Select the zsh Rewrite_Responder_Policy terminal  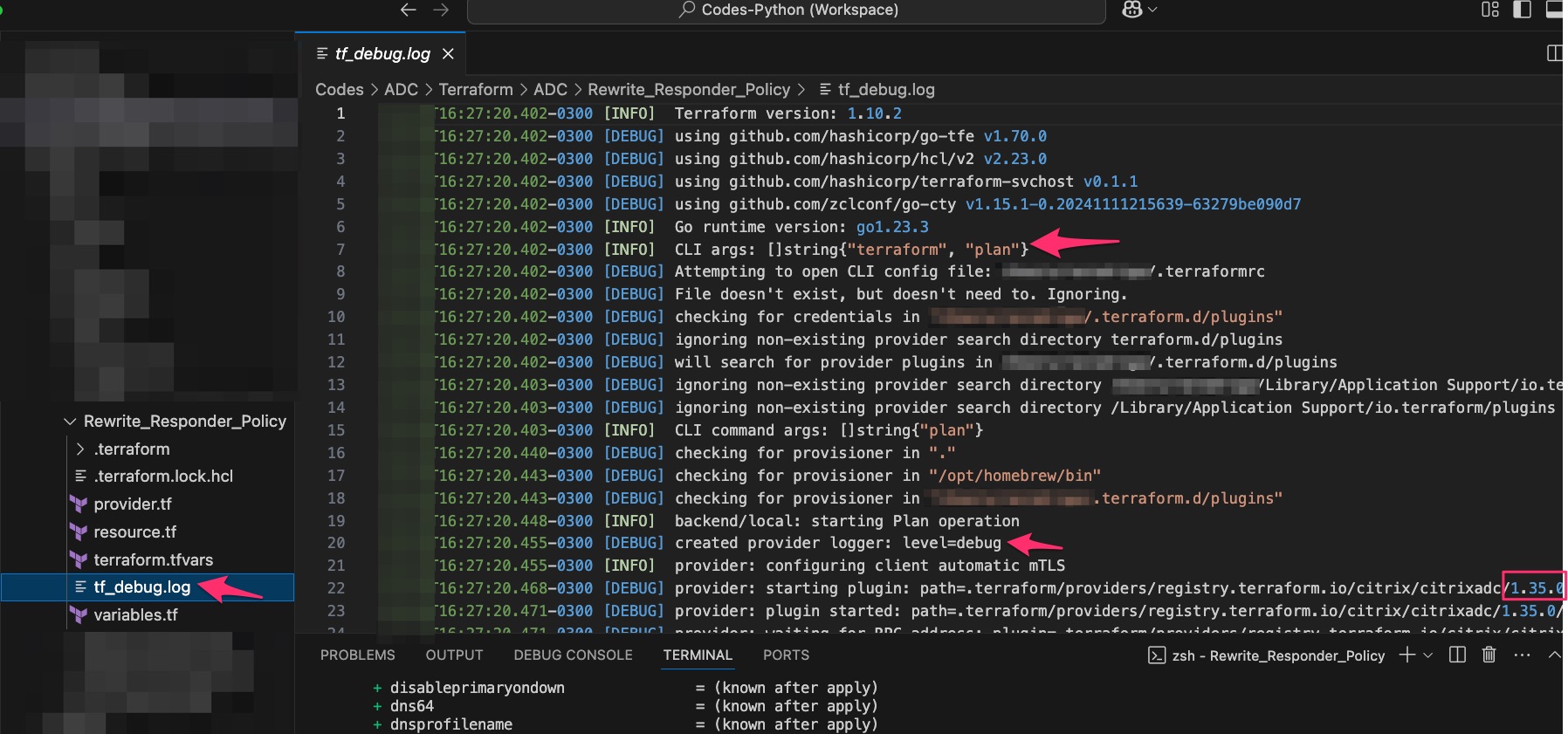tap(1267, 655)
